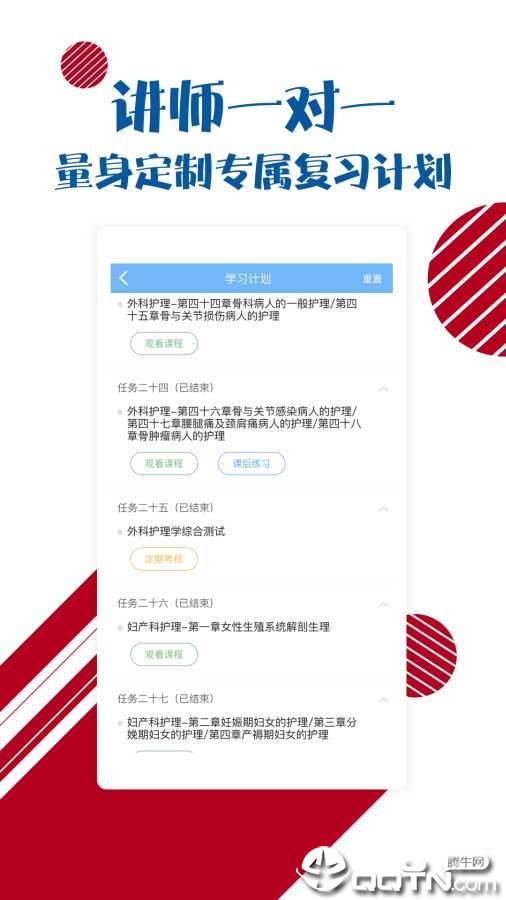Open 观看课程 for 第四十四章骨科病人
The width and height of the screenshot is (506, 900).
[x=164, y=343]
